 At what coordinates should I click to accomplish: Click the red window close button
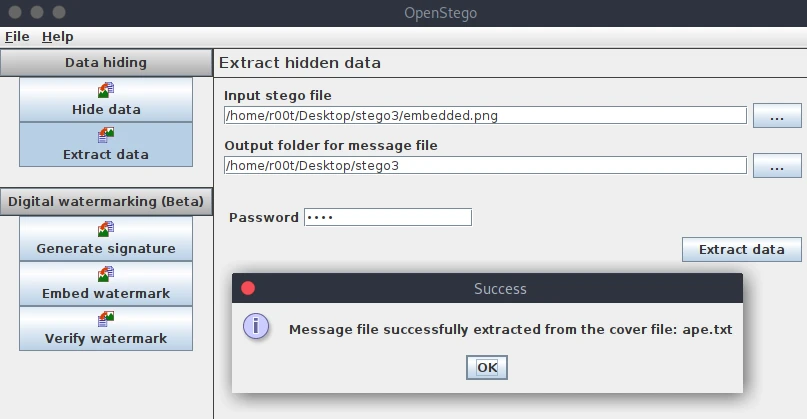[14, 12]
